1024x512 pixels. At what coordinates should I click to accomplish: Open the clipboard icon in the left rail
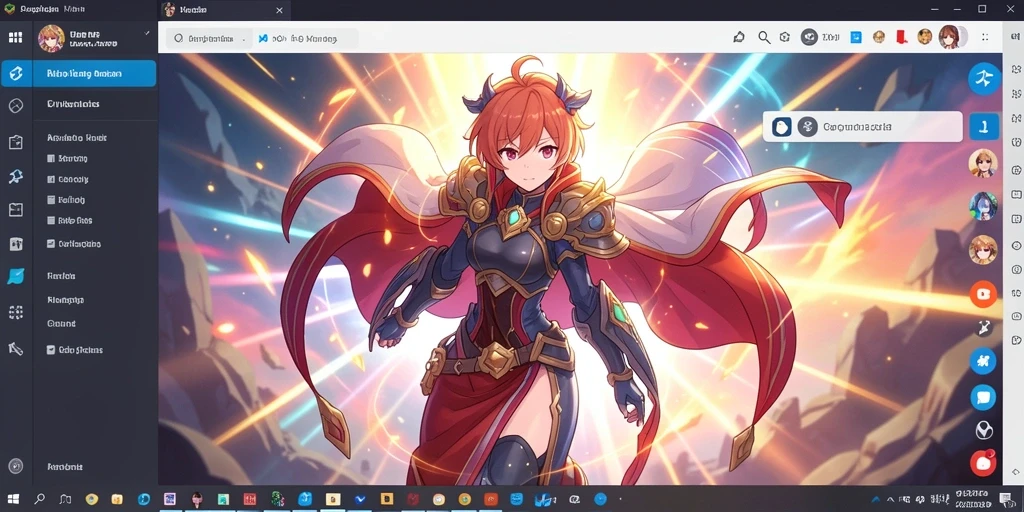(16, 142)
